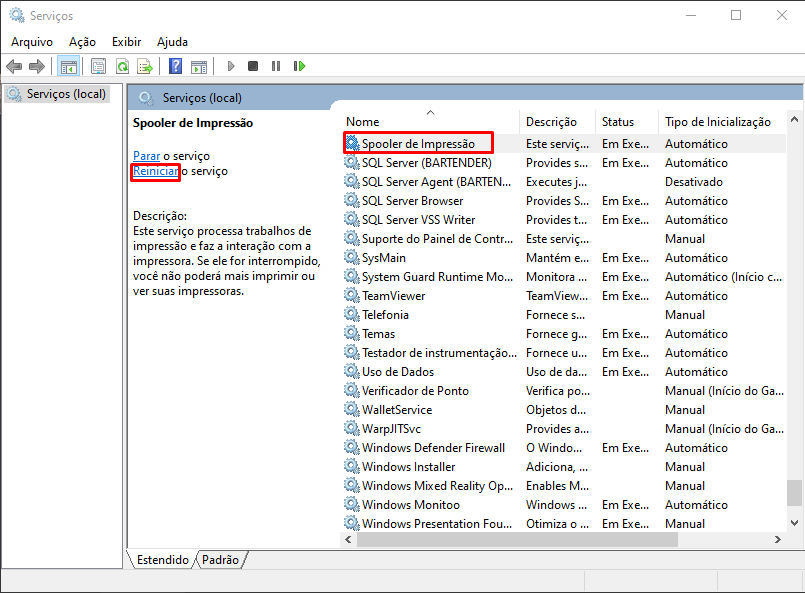Click the Forward arrow toolbar icon
805x593 pixels.
[36, 66]
